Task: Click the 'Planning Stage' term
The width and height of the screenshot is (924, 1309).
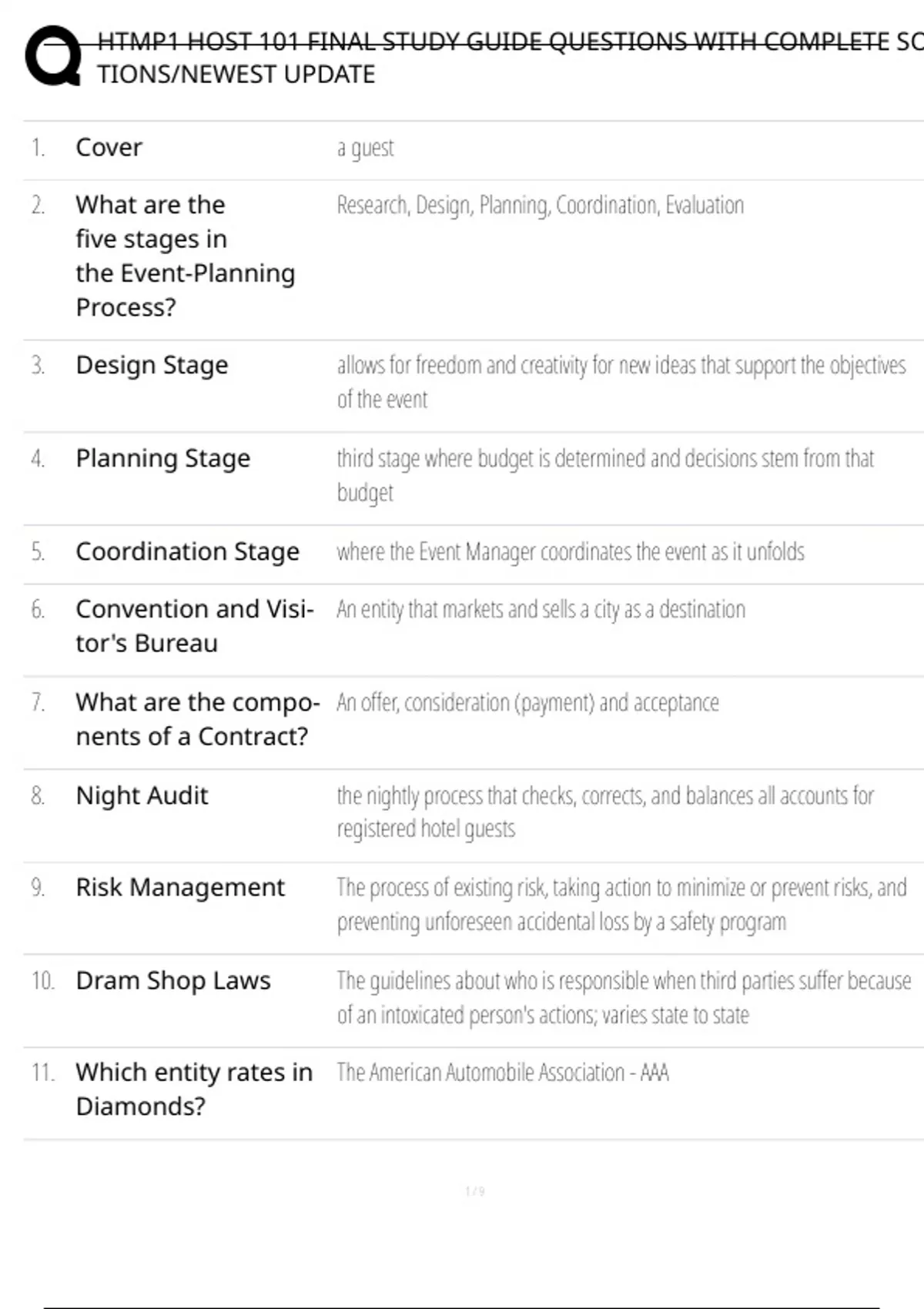Action: [x=162, y=458]
